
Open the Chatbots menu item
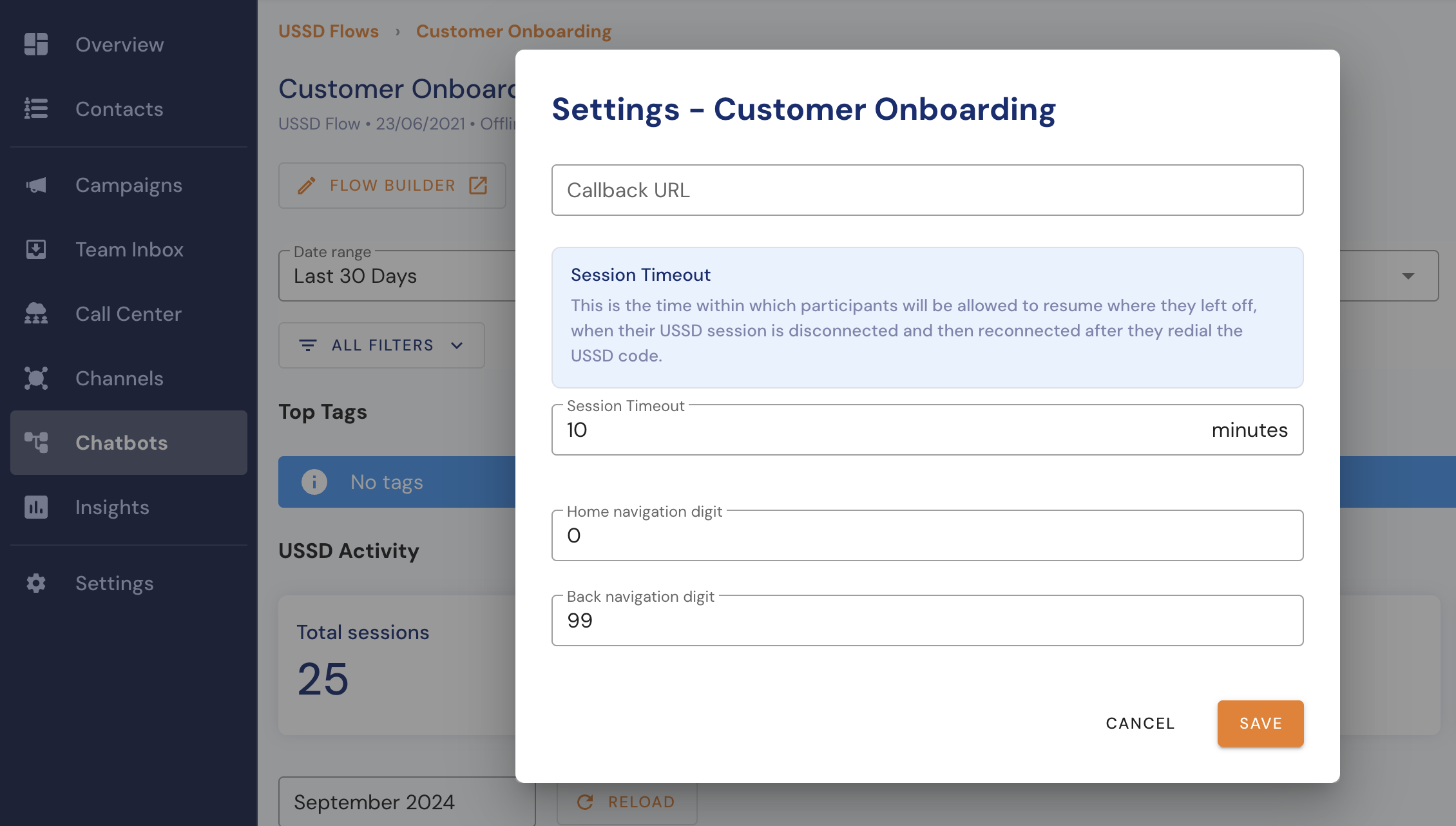129,443
